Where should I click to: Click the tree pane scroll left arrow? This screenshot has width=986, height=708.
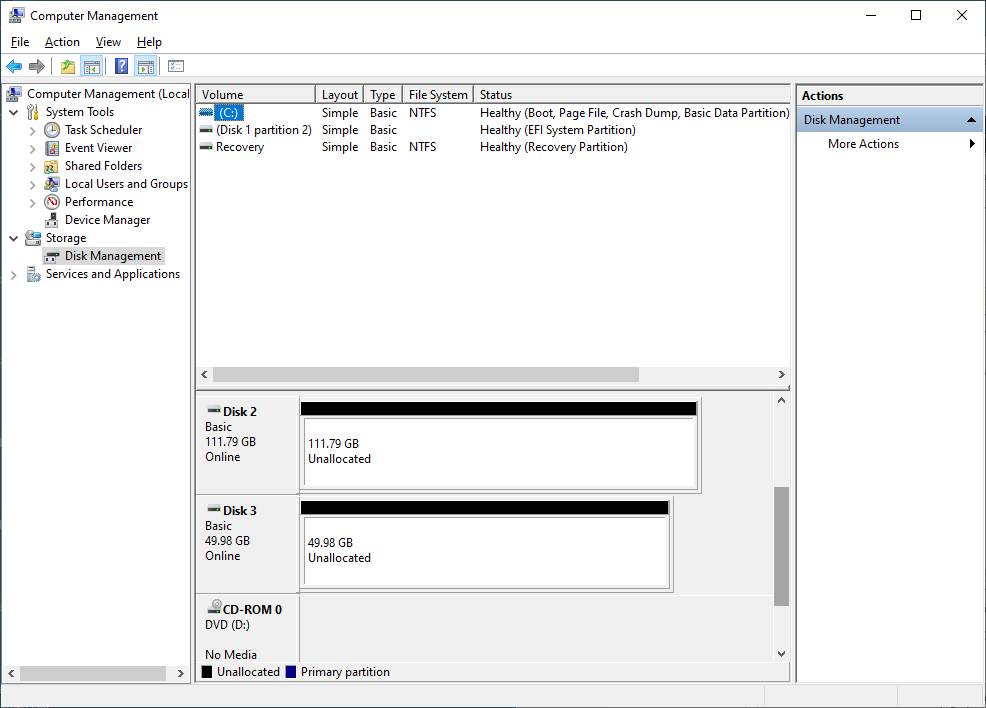point(11,673)
